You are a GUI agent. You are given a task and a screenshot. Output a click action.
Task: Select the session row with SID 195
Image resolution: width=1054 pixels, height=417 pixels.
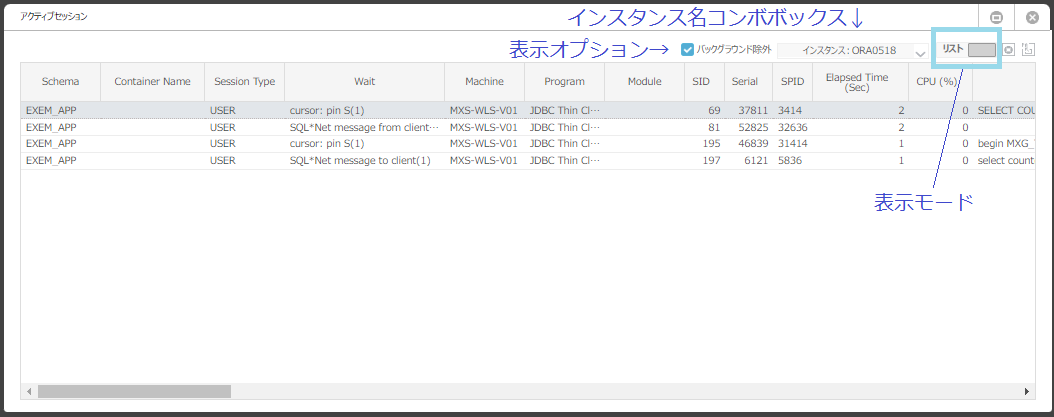coord(528,144)
